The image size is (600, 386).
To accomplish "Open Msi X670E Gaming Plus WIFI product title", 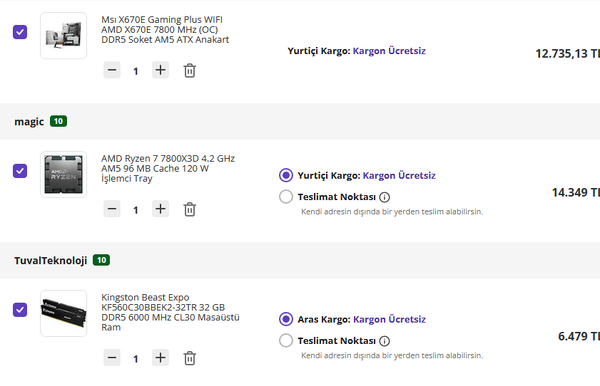I will [x=165, y=29].
